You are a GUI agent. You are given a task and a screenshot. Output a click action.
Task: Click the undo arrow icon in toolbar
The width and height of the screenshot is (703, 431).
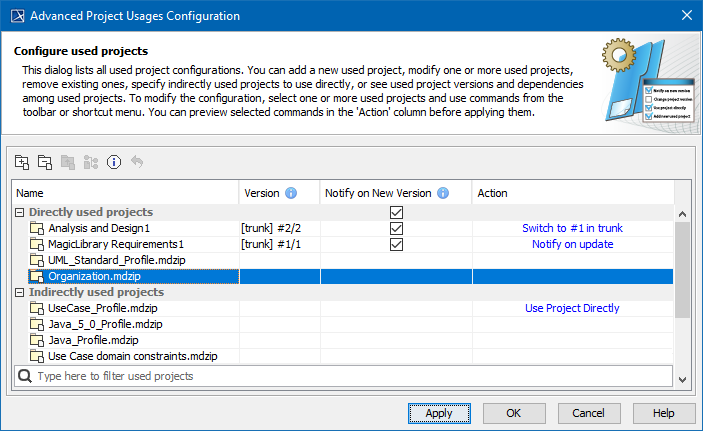coord(137,161)
